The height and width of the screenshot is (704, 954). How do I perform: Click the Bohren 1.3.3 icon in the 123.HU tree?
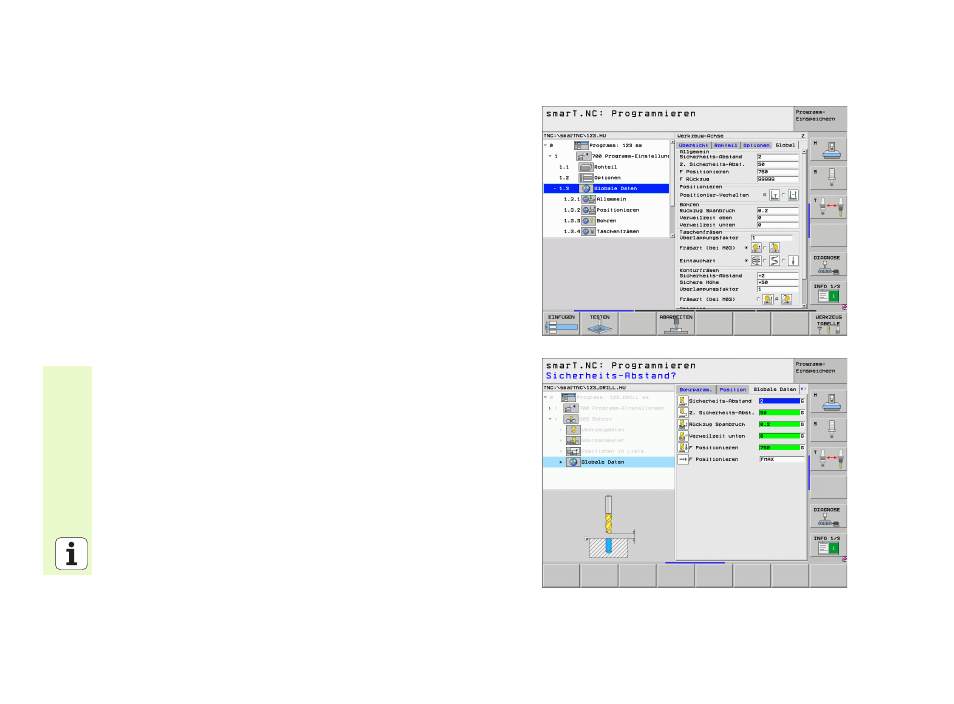pos(588,221)
